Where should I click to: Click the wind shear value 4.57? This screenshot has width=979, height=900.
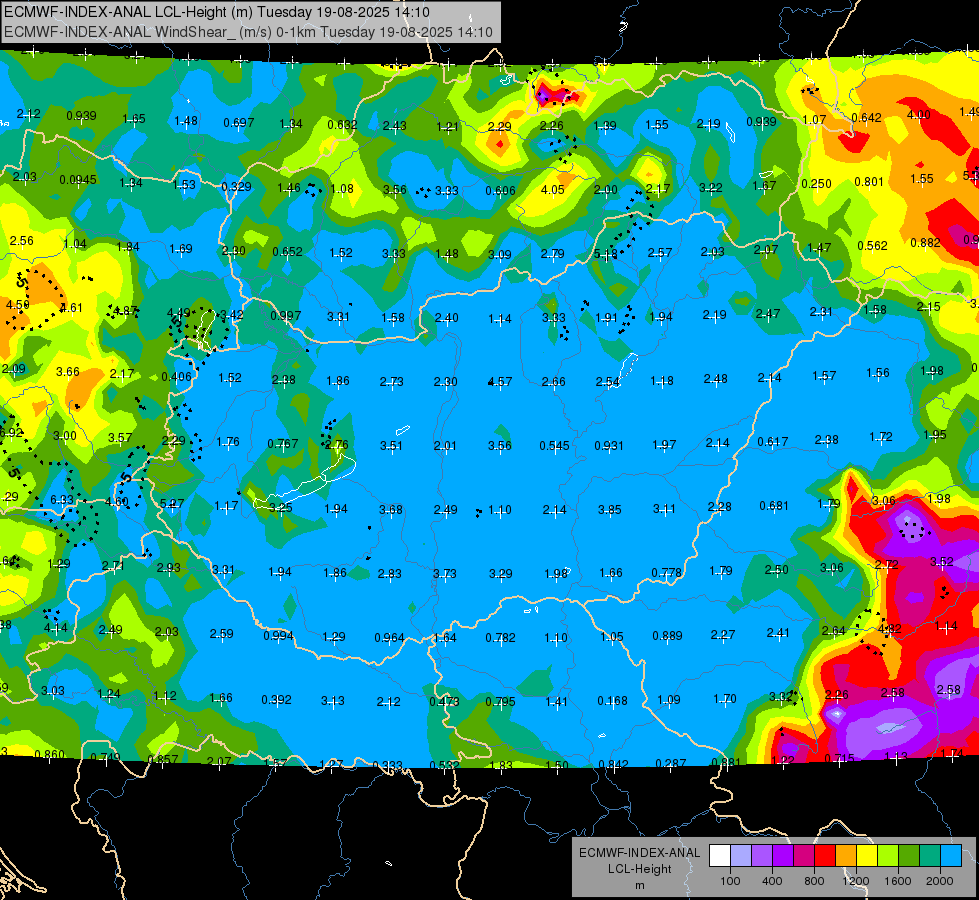(500, 382)
